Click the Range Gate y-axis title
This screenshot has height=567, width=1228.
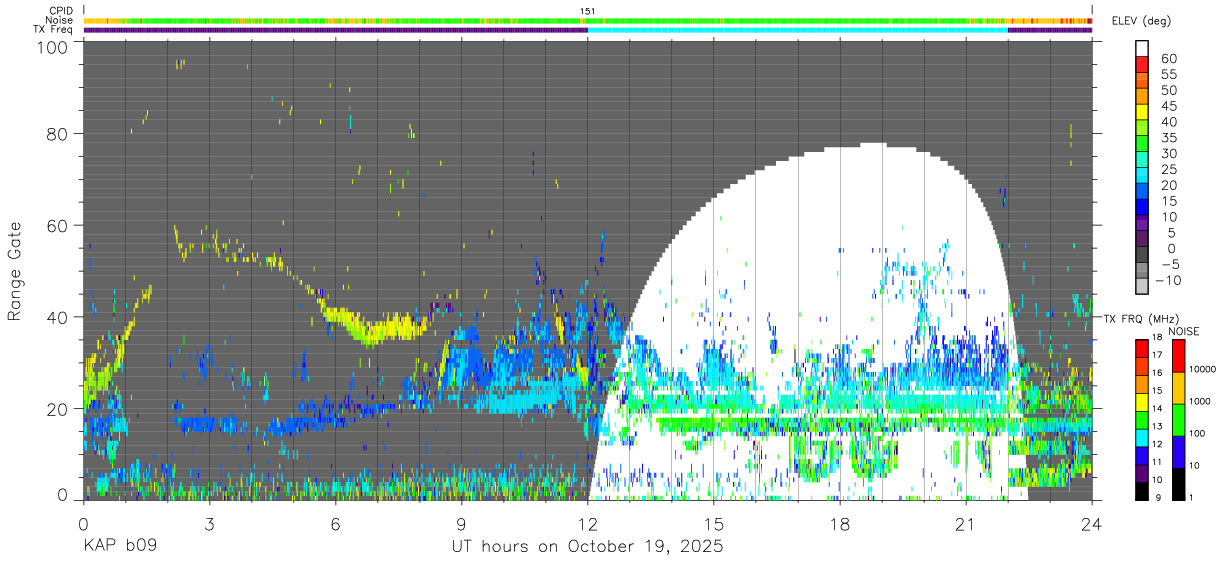[15, 271]
